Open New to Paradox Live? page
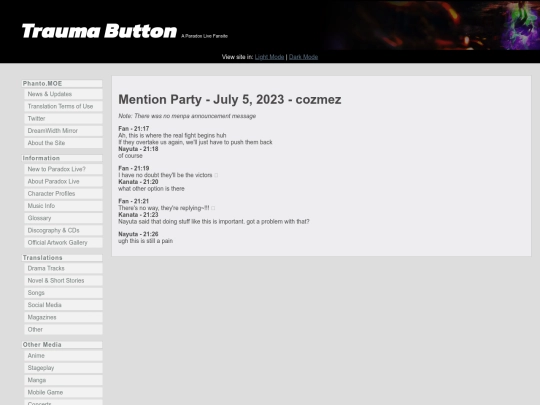The image size is (540, 405). [x=63, y=169]
